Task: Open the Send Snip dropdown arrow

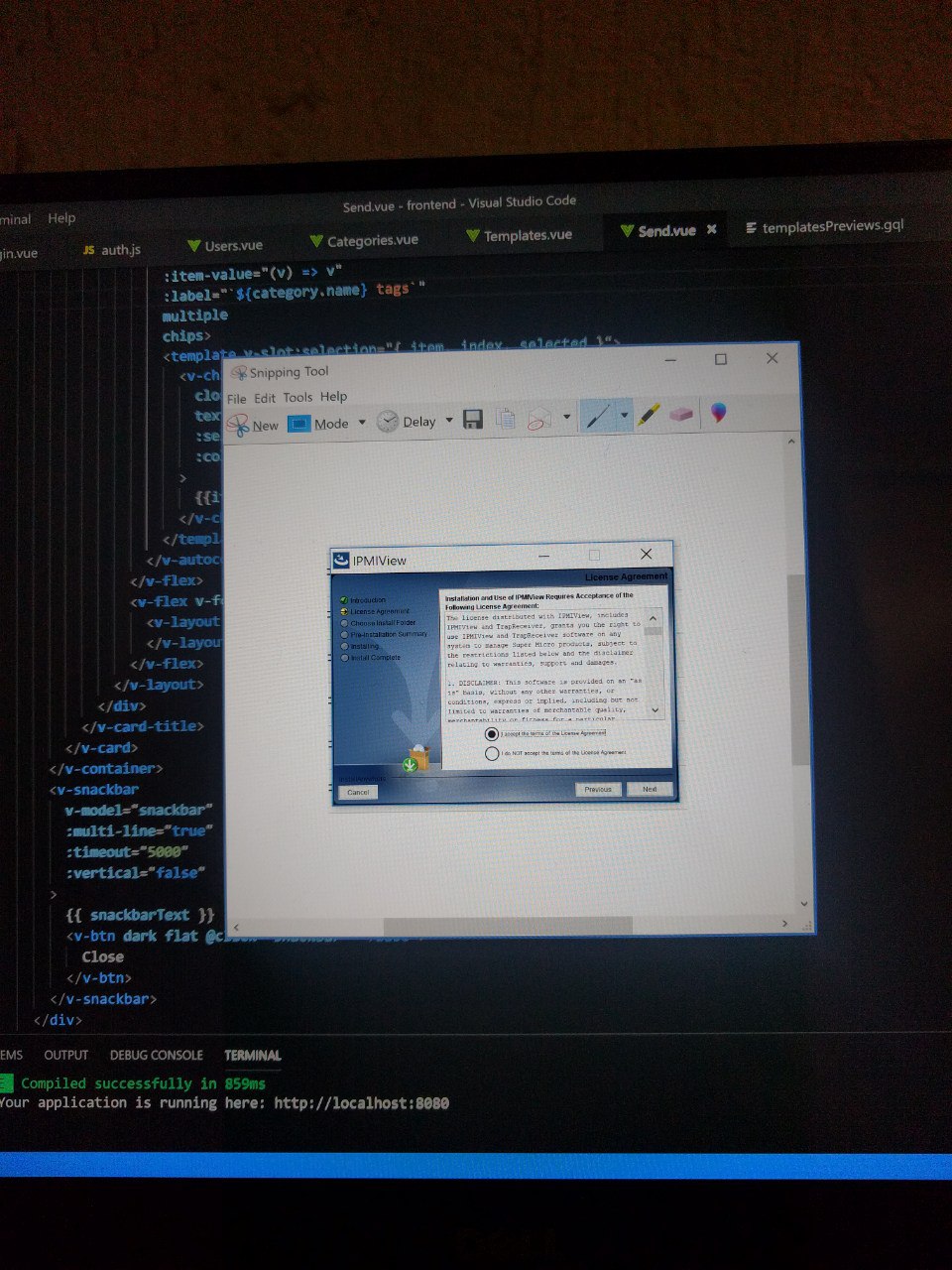Action: pyautogui.click(x=566, y=417)
